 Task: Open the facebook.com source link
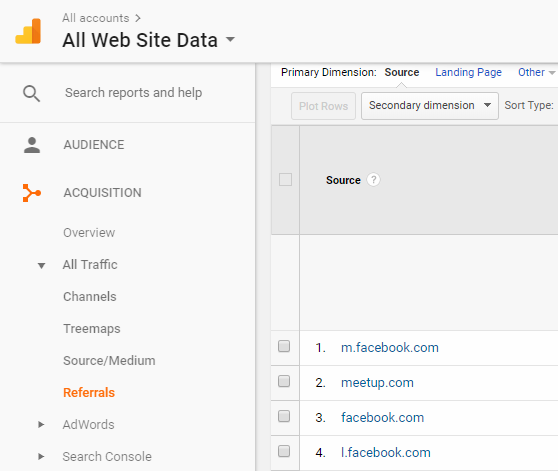pos(383,418)
